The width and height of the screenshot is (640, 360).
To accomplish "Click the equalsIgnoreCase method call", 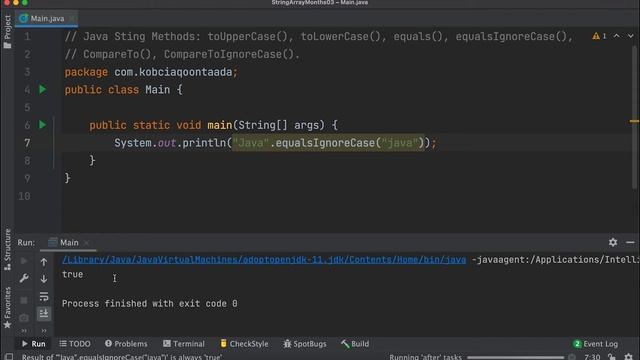I will point(325,143).
